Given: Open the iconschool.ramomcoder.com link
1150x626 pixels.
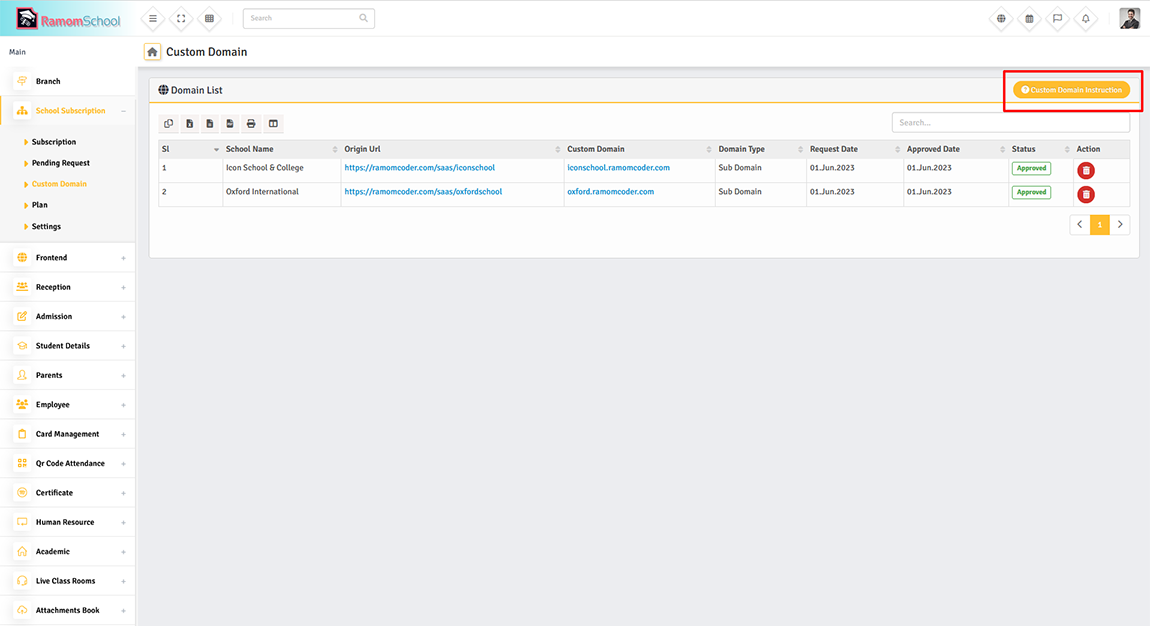Looking at the screenshot, I should 618,168.
